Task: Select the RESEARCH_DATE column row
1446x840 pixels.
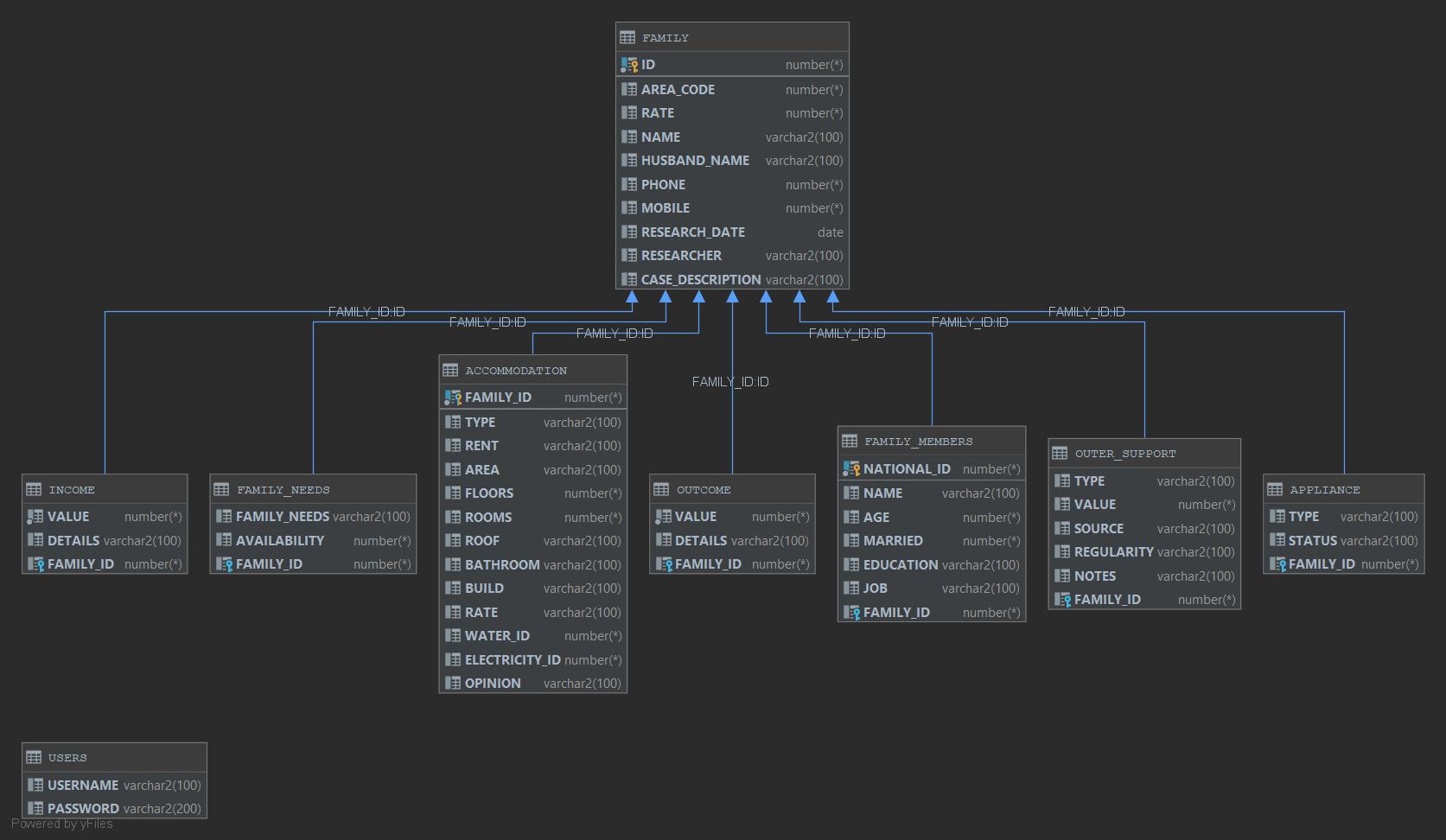Action: [732, 232]
